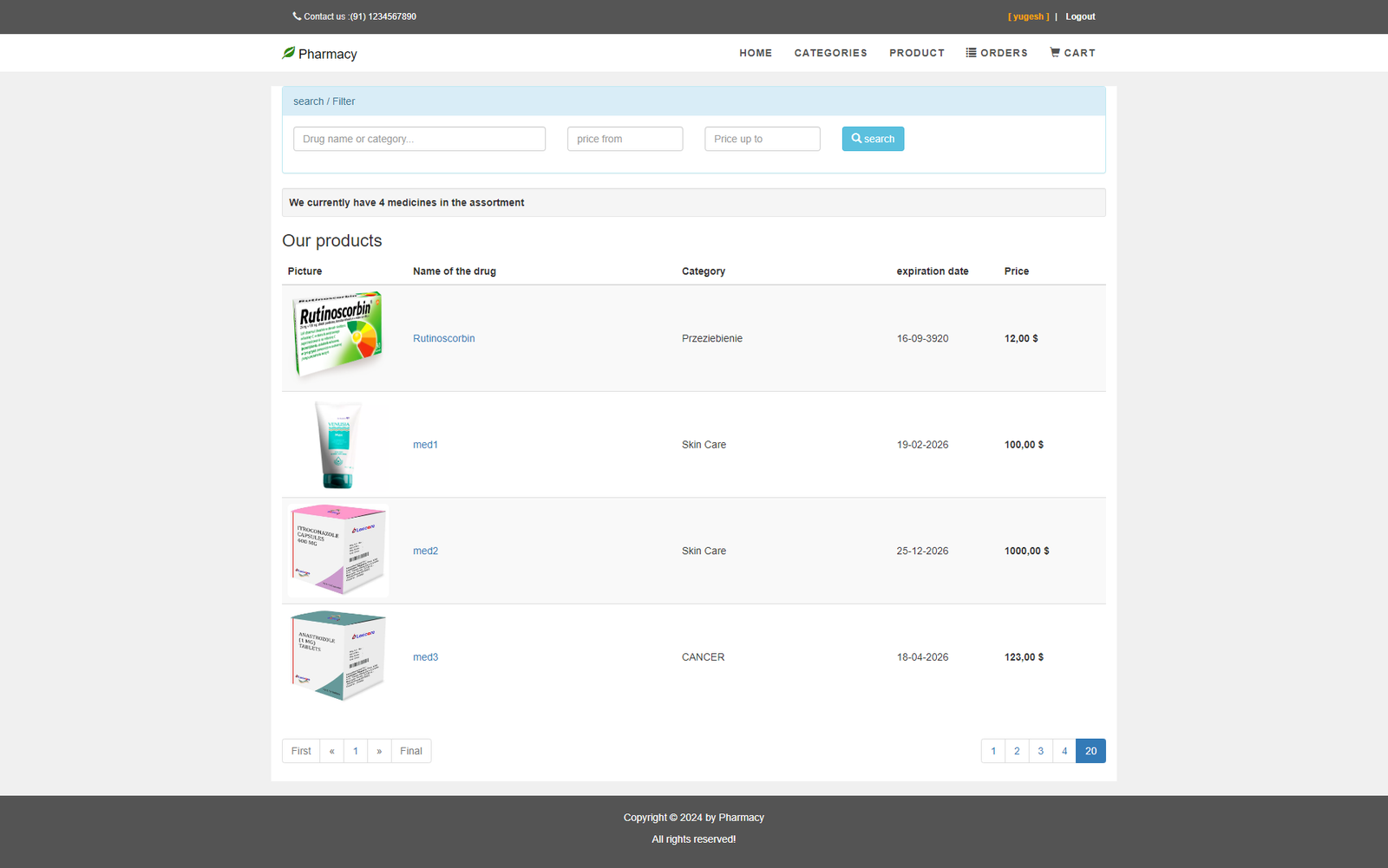The image size is (1388, 868).
Task: Click the Rutinoscorbin product image
Action: 337,336
